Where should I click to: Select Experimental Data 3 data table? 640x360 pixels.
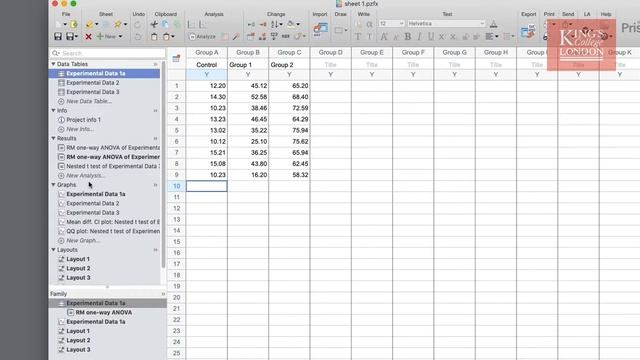coord(93,92)
